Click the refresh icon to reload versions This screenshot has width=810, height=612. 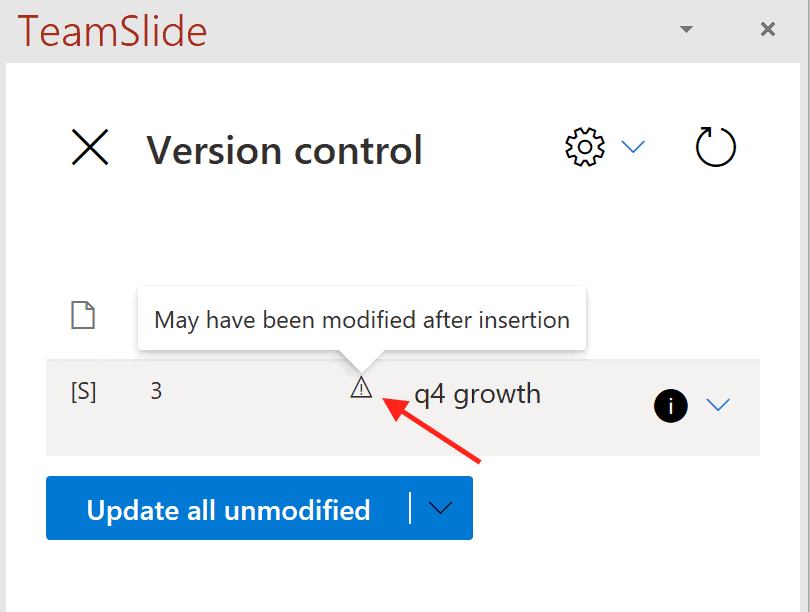(x=716, y=146)
